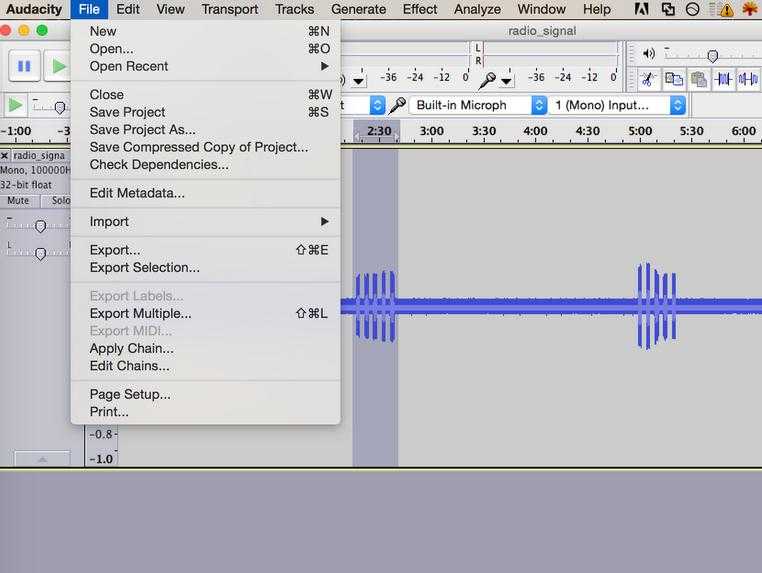Choose Open... from the File menu

pyautogui.click(x=206, y=49)
